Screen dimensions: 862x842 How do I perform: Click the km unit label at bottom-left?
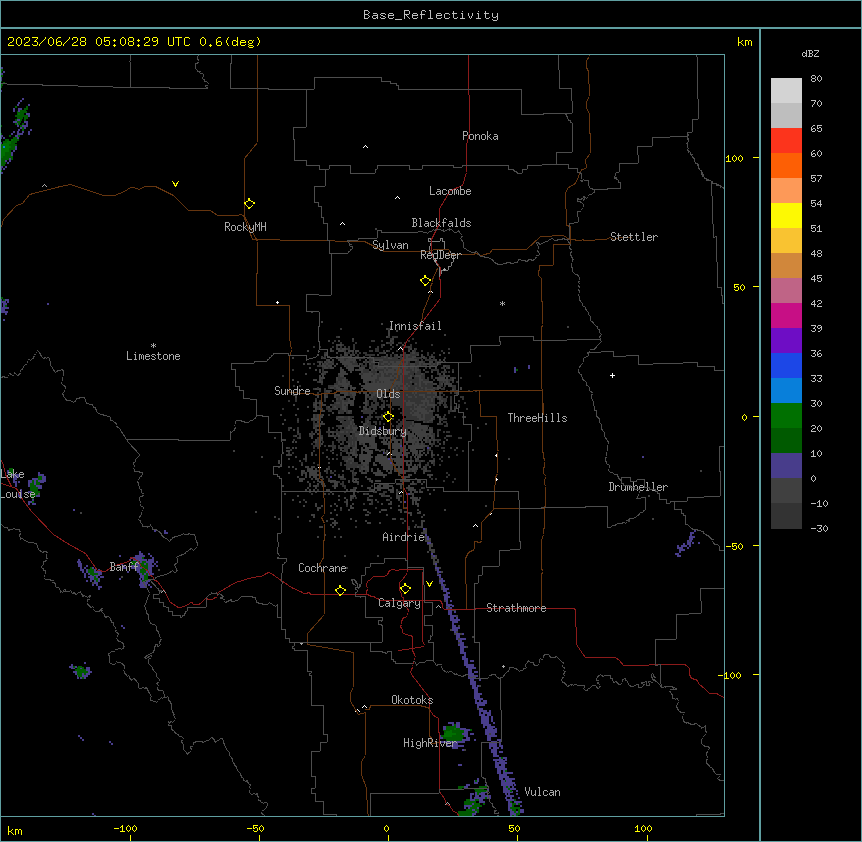[15, 830]
